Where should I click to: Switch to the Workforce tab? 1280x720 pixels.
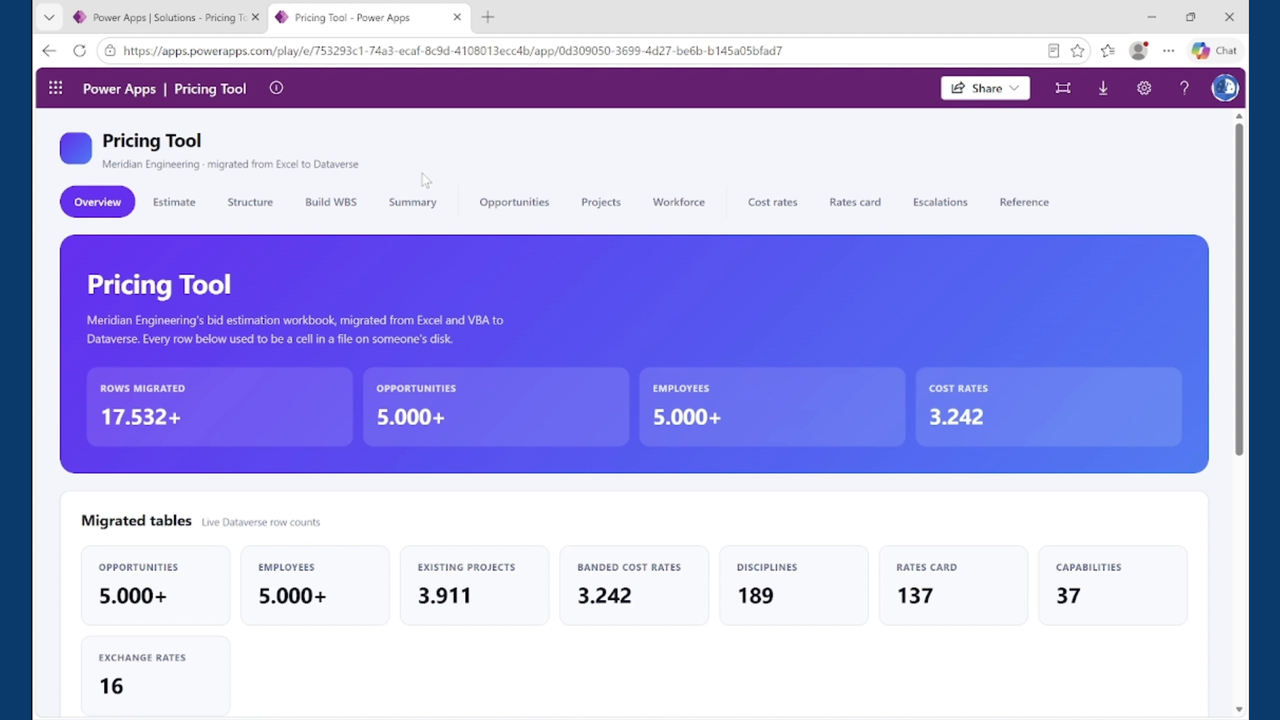click(679, 202)
